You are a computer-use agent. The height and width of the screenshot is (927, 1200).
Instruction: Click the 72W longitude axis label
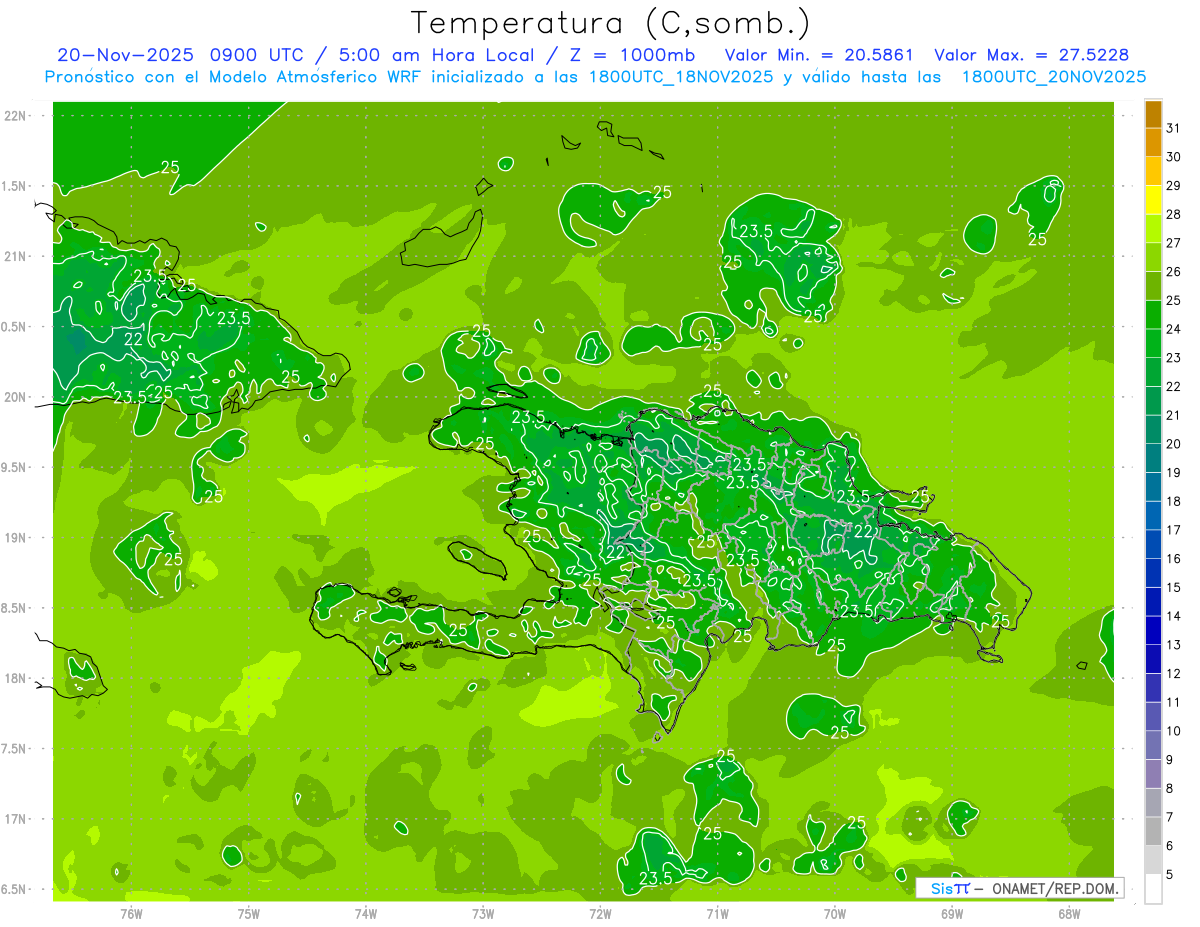click(x=600, y=914)
